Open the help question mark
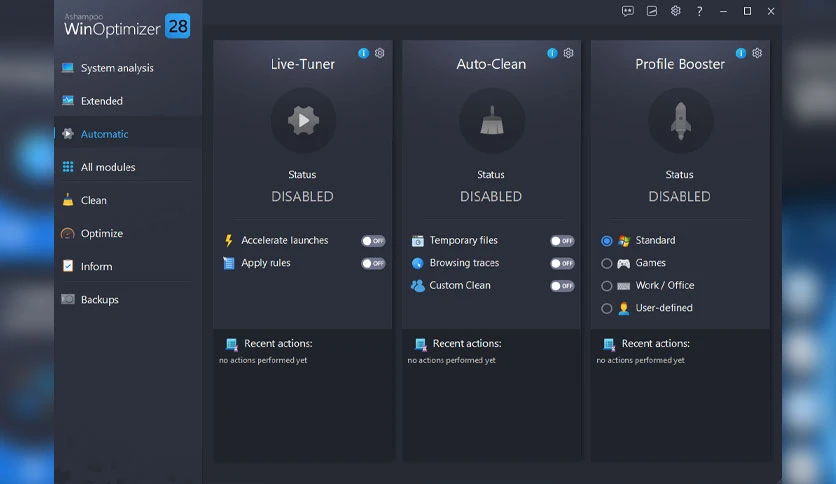Image resolution: width=836 pixels, height=484 pixels. click(x=700, y=11)
